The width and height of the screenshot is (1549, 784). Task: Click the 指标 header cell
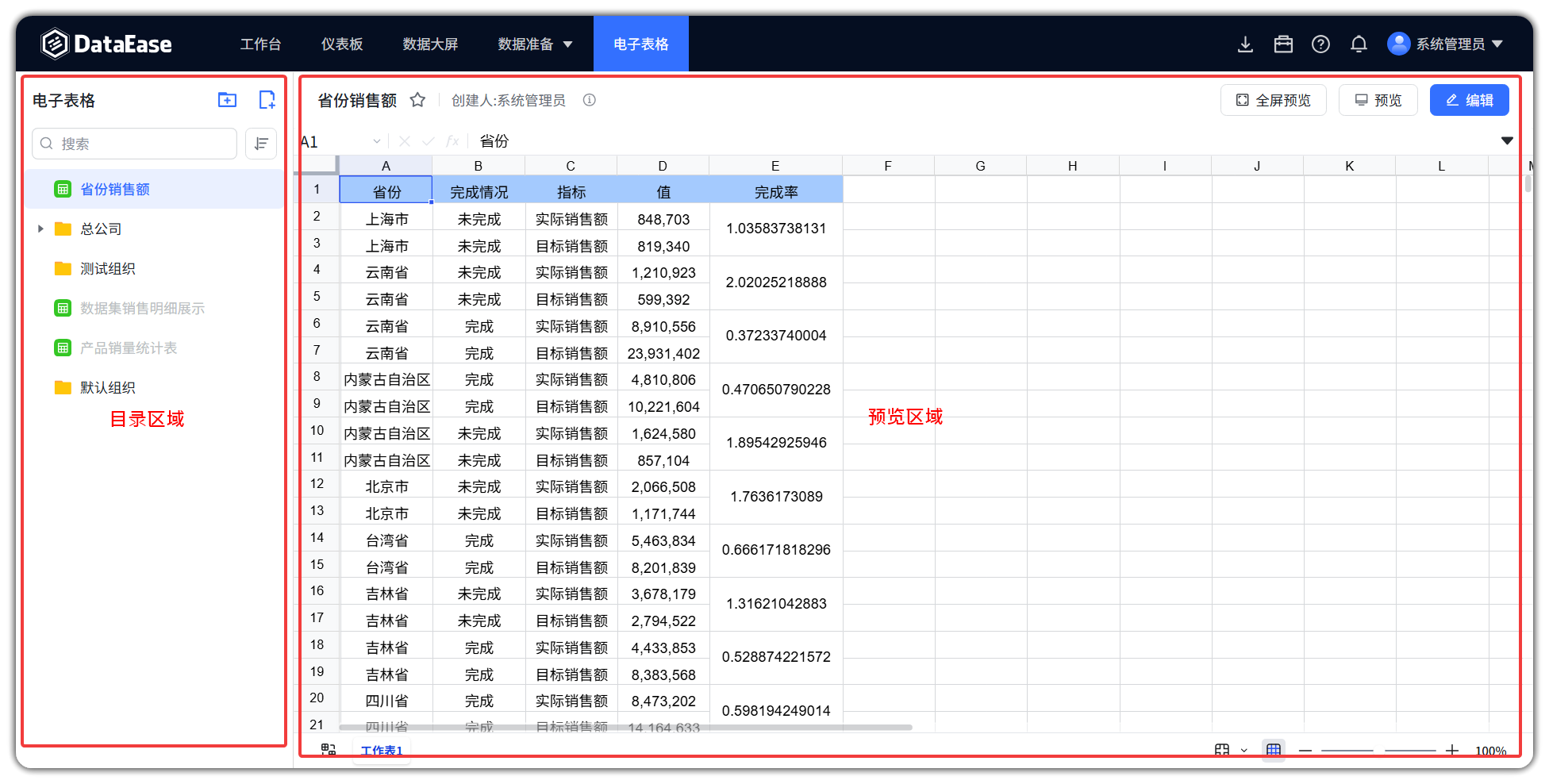pos(571,191)
